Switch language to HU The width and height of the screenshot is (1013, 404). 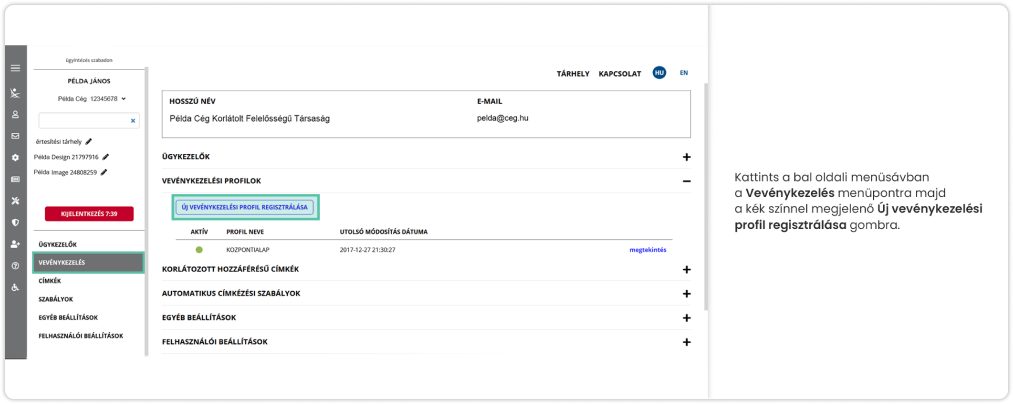659,73
